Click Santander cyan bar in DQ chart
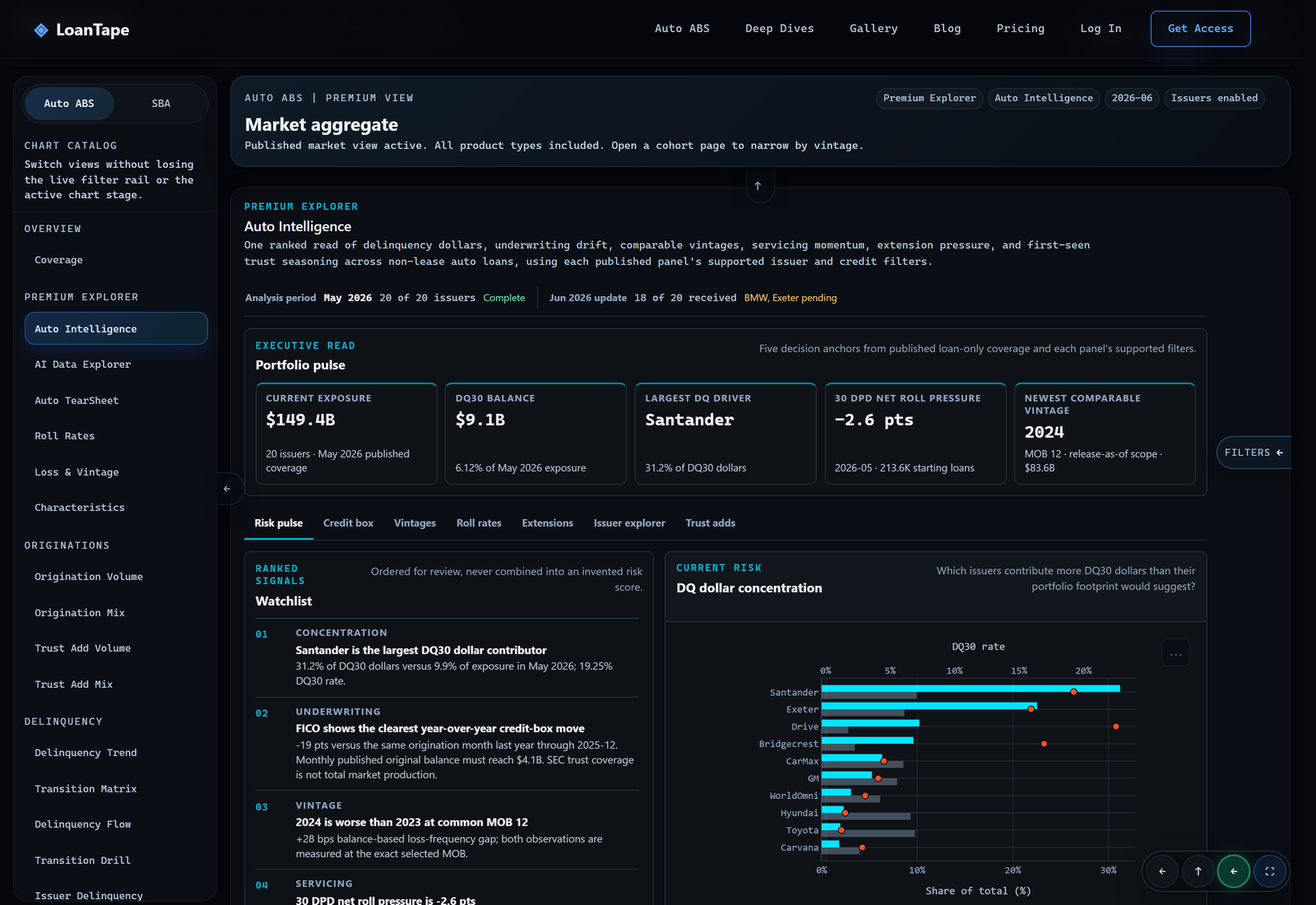The width and height of the screenshot is (1316, 905). pyautogui.click(x=971, y=689)
